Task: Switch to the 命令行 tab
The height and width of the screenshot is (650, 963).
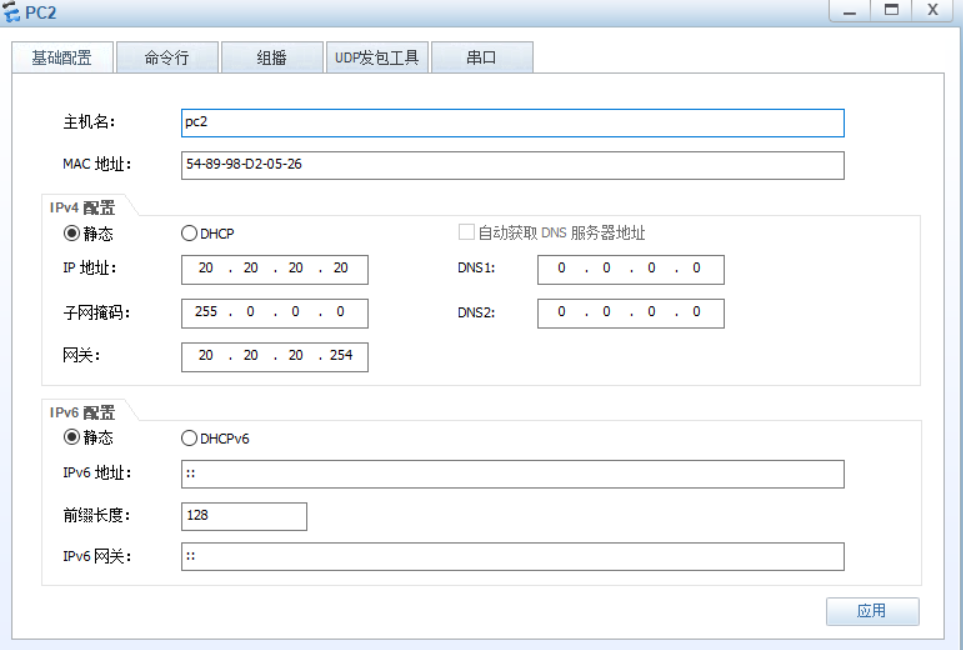Action: (x=167, y=58)
